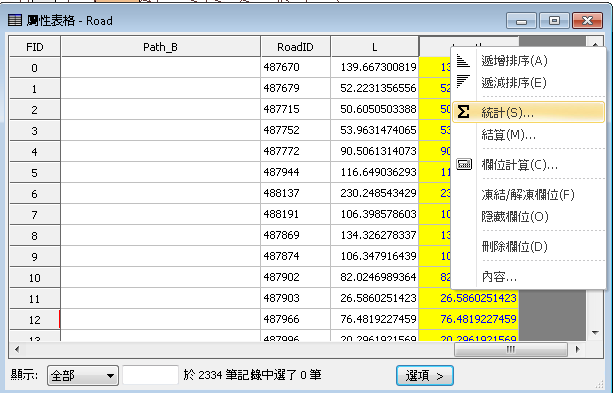613x393 pixels.
Task: Click RoadID cell 488191
Action: (295, 214)
